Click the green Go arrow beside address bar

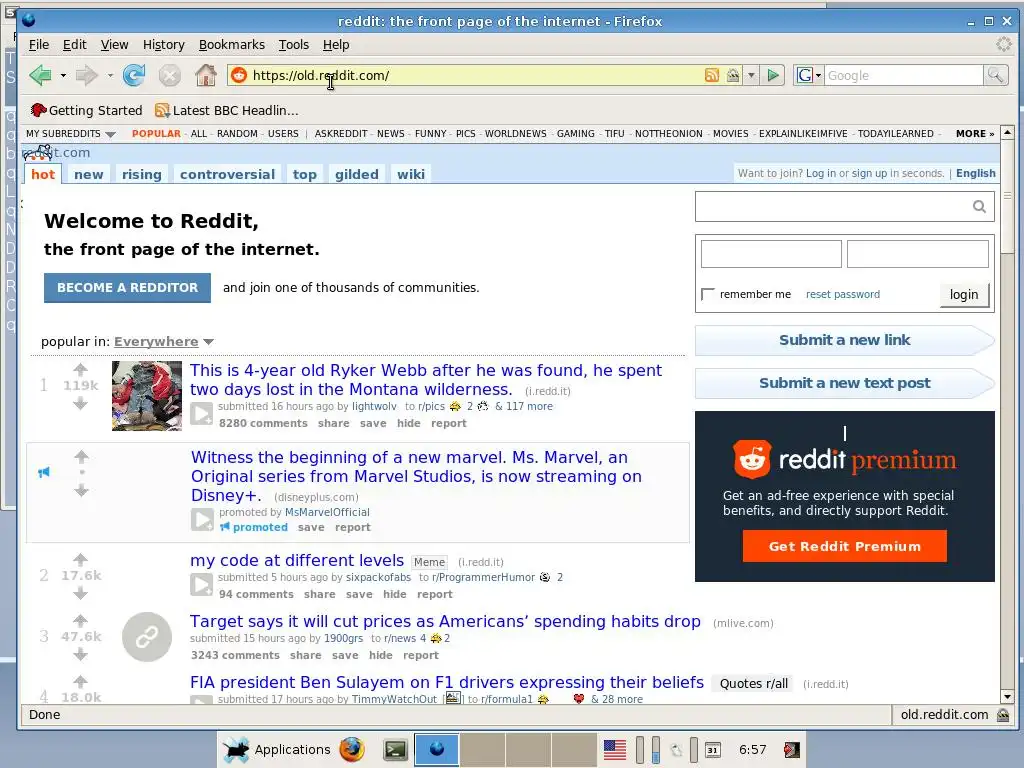pos(773,75)
